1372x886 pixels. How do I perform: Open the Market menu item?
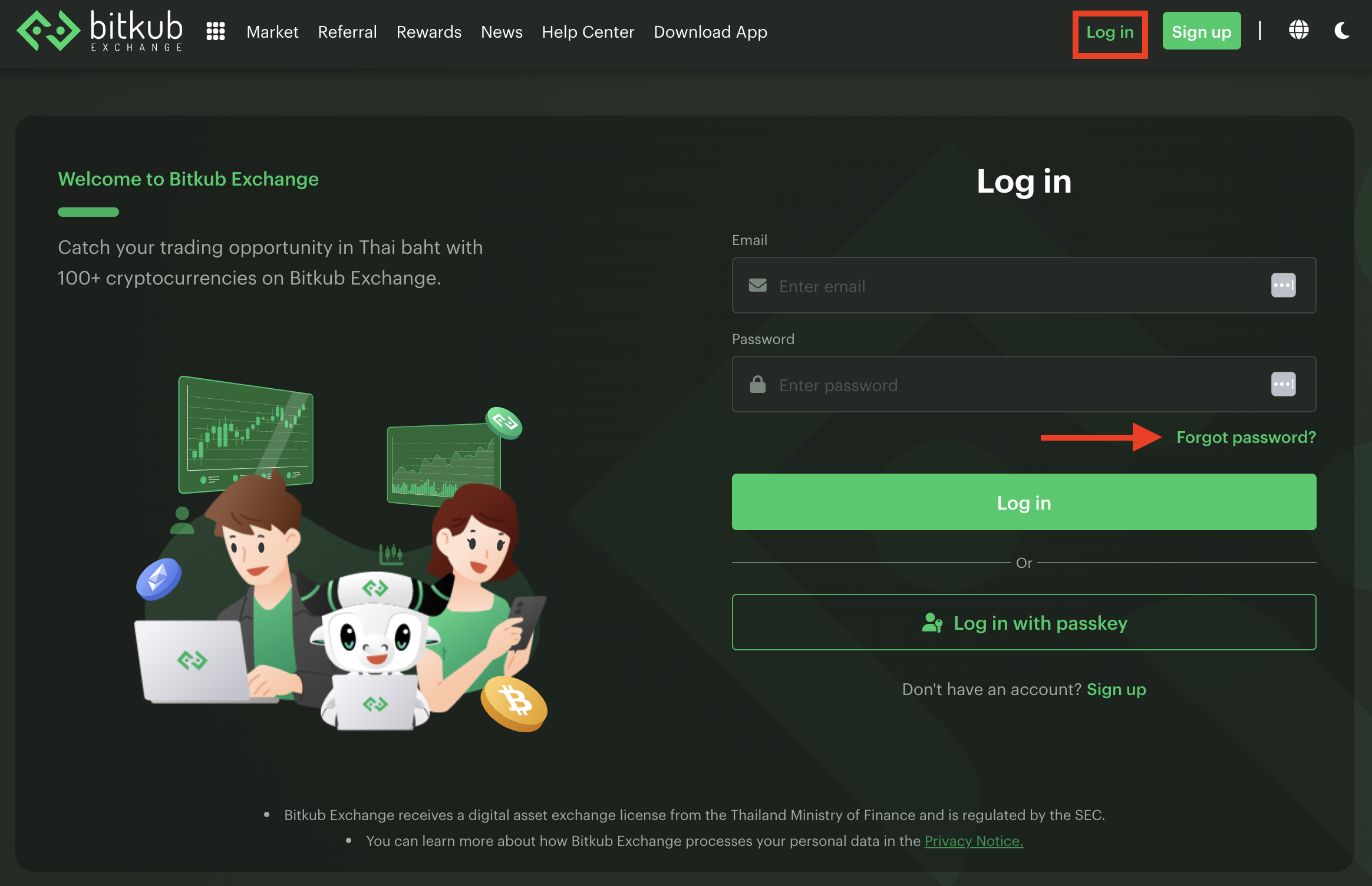[x=272, y=32]
